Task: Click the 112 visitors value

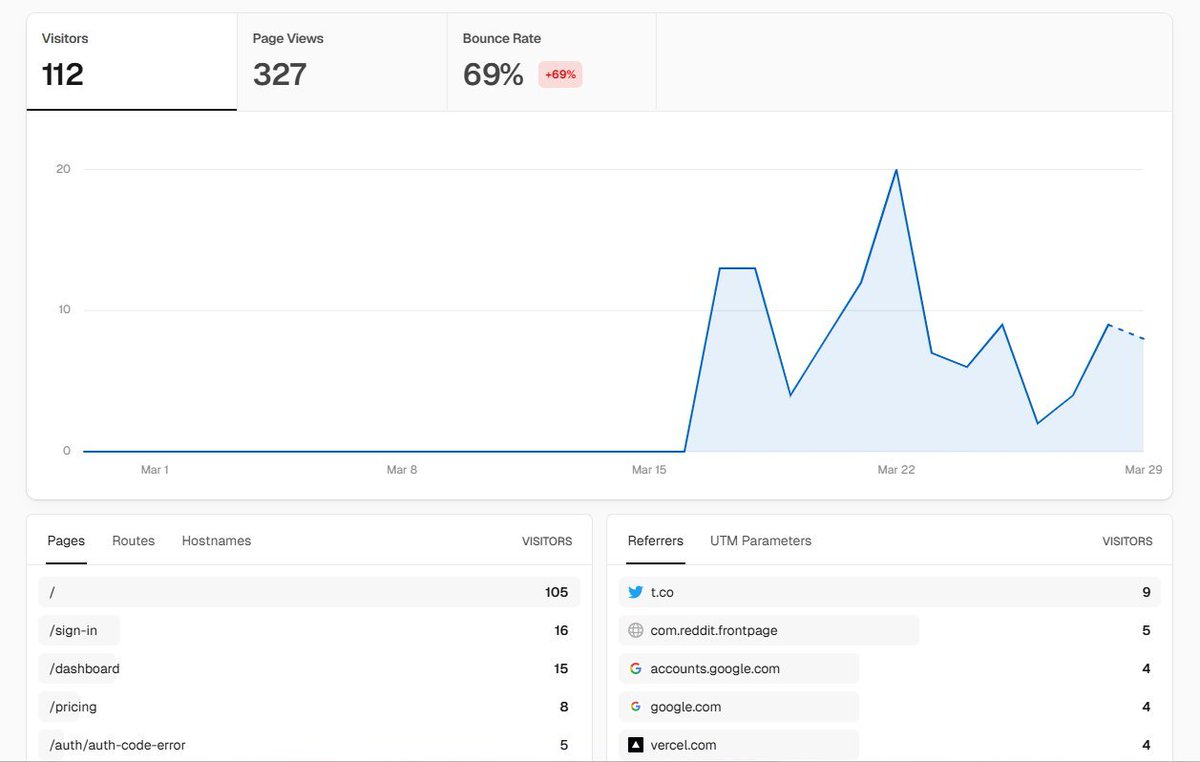Action: pyautogui.click(x=63, y=75)
